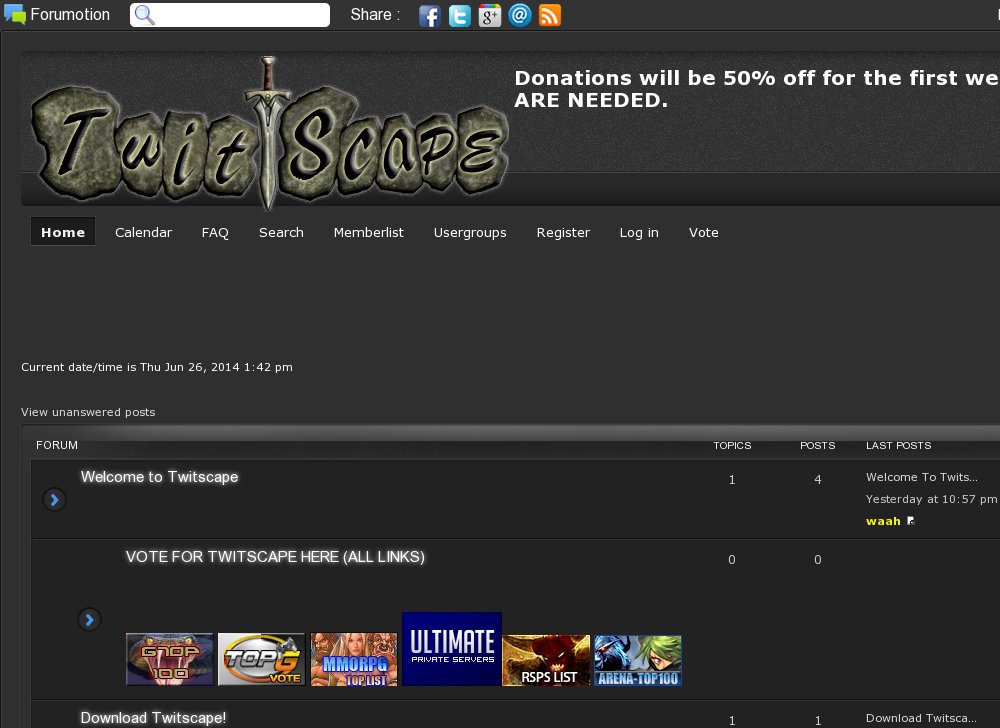Open the VOTE FOR TWITSCAPE HERE forum link
The height and width of the screenshot is (728, 1000).
click(275, 557)
